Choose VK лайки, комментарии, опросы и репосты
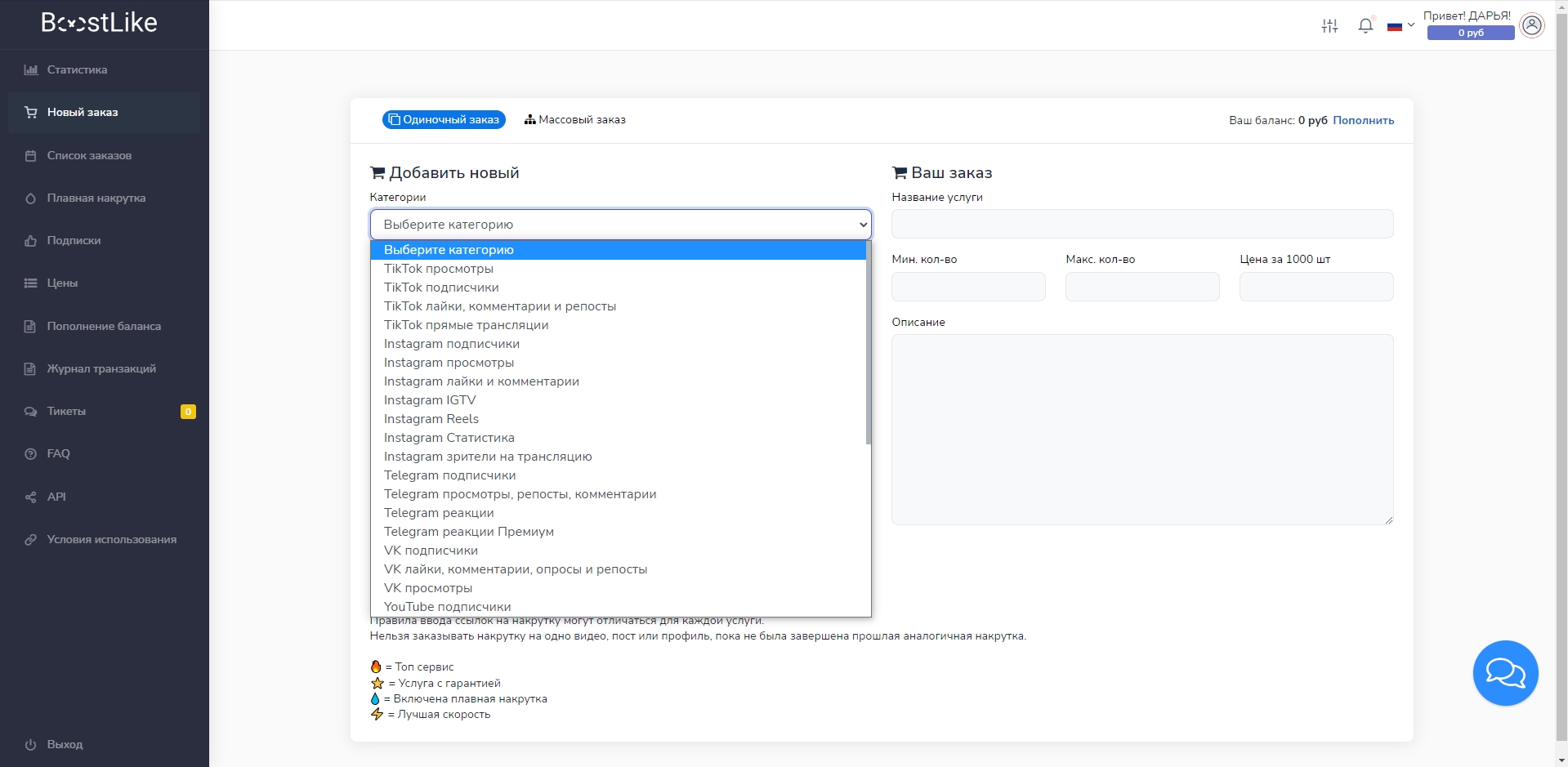Image resolution: width=1568 pixels, height=767 pixels. tap(618, 569)
